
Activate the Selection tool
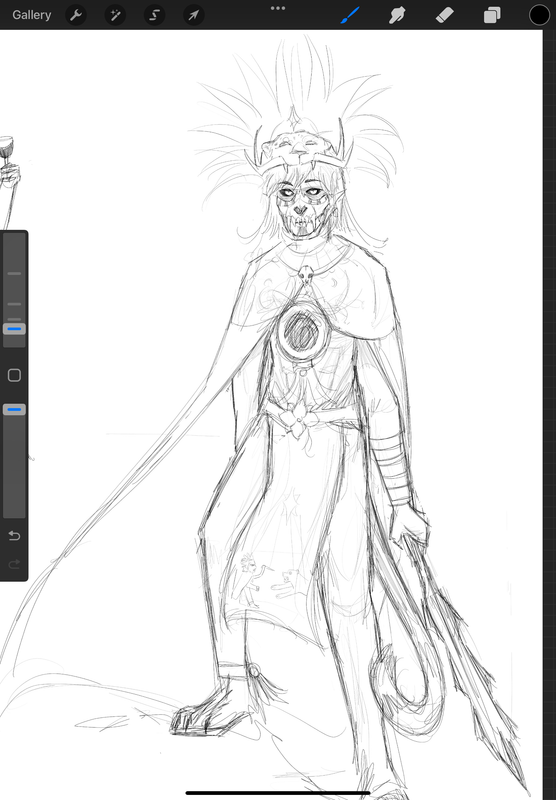(155, 15)
